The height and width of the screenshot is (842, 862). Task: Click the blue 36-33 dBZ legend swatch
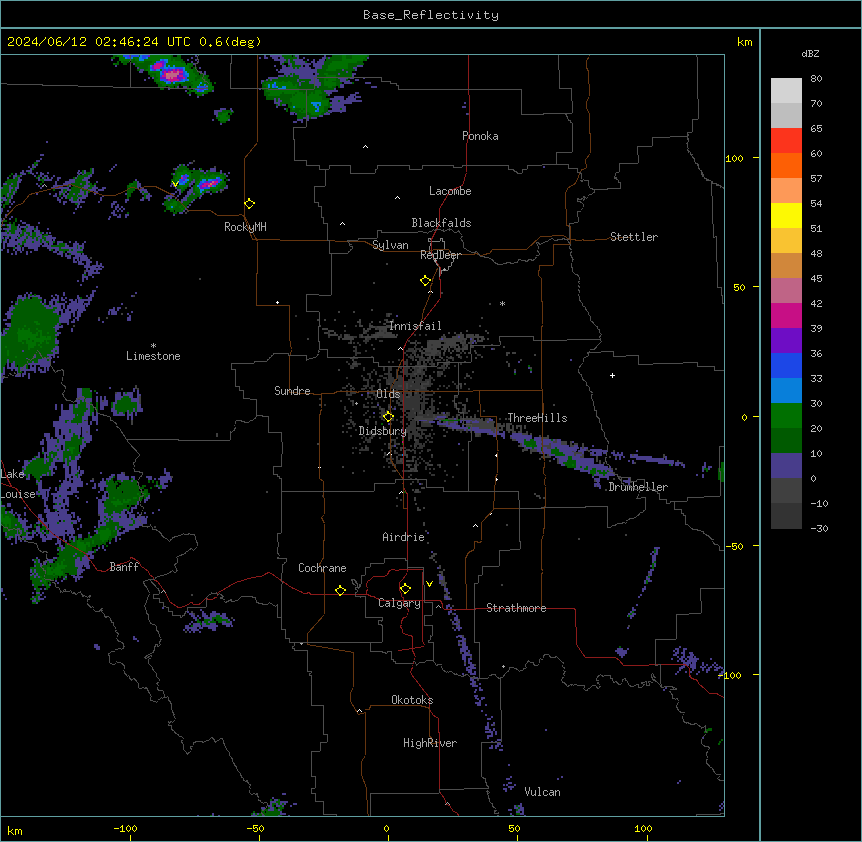tap(786, 365)
